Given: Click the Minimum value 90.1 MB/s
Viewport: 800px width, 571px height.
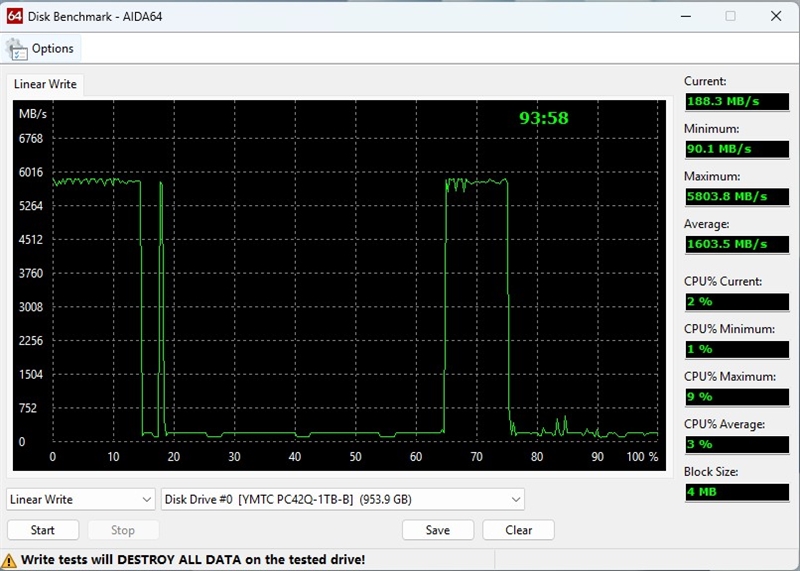Looking at the screenshot, I should pyautogui.click(x=737, y=149).
